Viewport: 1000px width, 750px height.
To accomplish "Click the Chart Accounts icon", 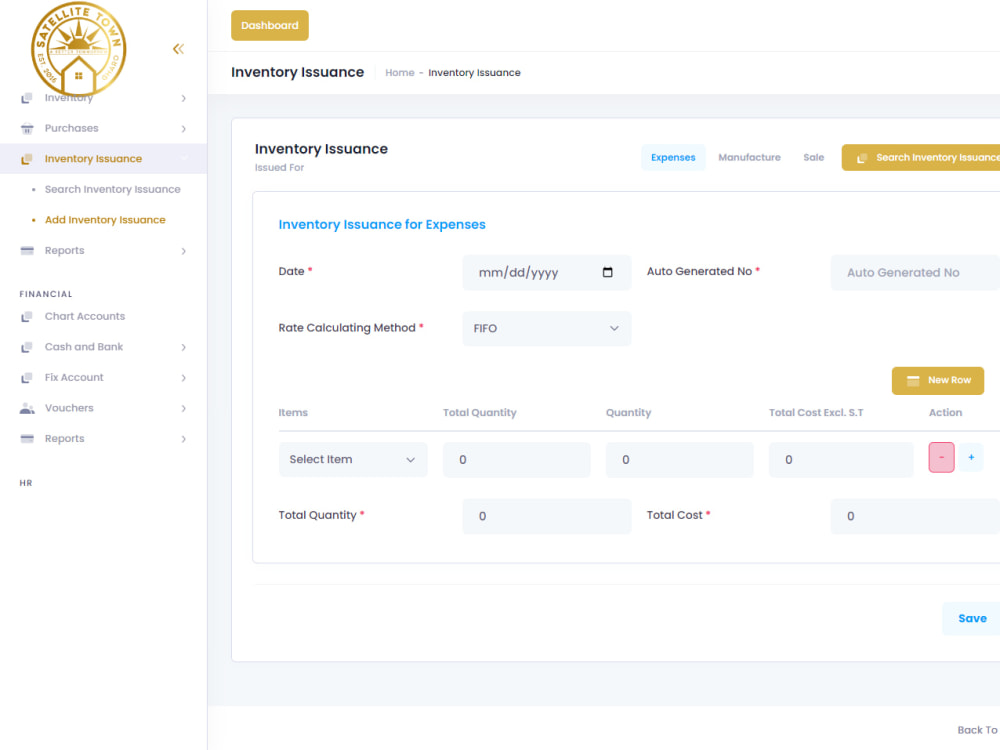I will 27,316.
